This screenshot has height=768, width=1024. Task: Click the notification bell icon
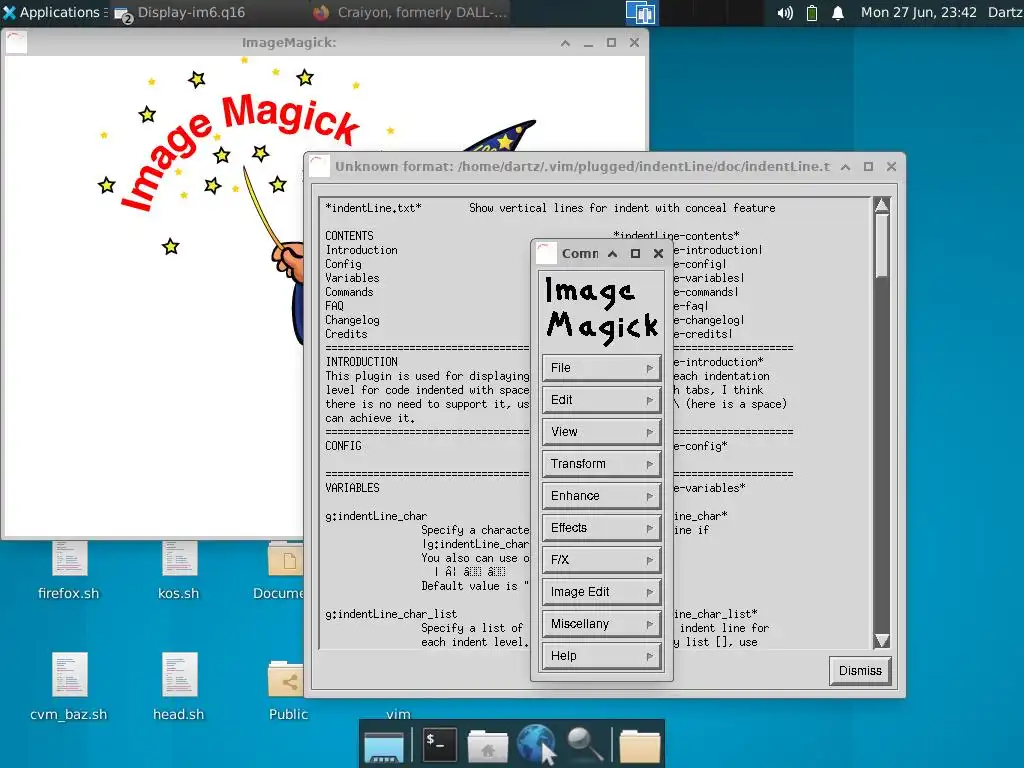pos(838,12)
